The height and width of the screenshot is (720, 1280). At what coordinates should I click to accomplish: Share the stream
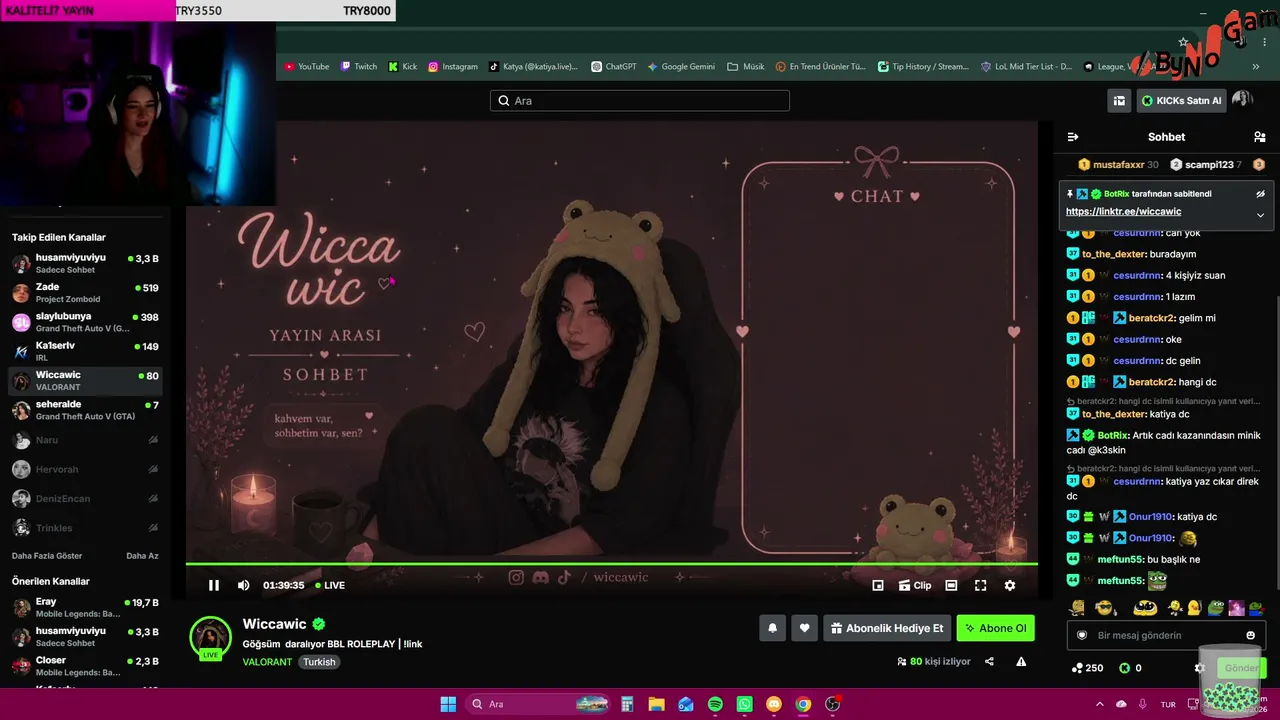[989, 661]
